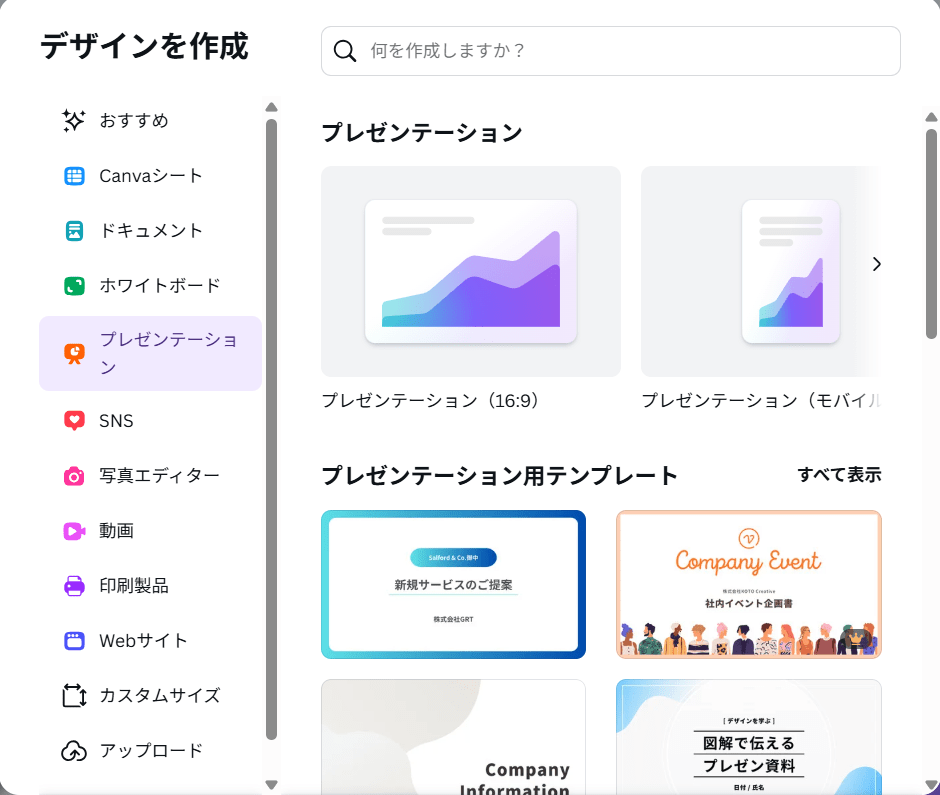Image resolution: width=940 pixels, height=795 pixels.
Task: Click the Webサイト browser icon
Action: [74, 641]
